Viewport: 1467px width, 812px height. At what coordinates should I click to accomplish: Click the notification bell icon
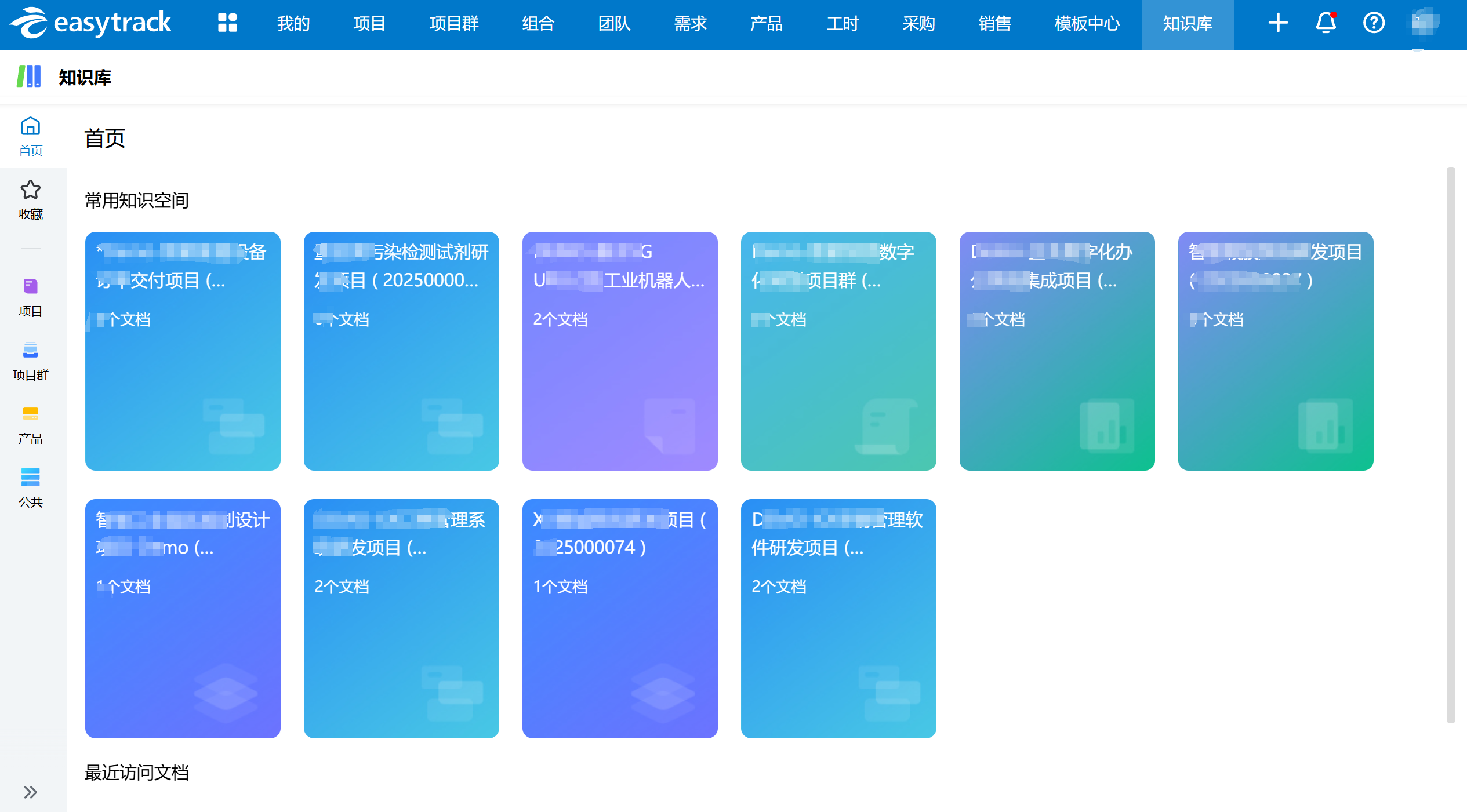(x=1326, y=23)
